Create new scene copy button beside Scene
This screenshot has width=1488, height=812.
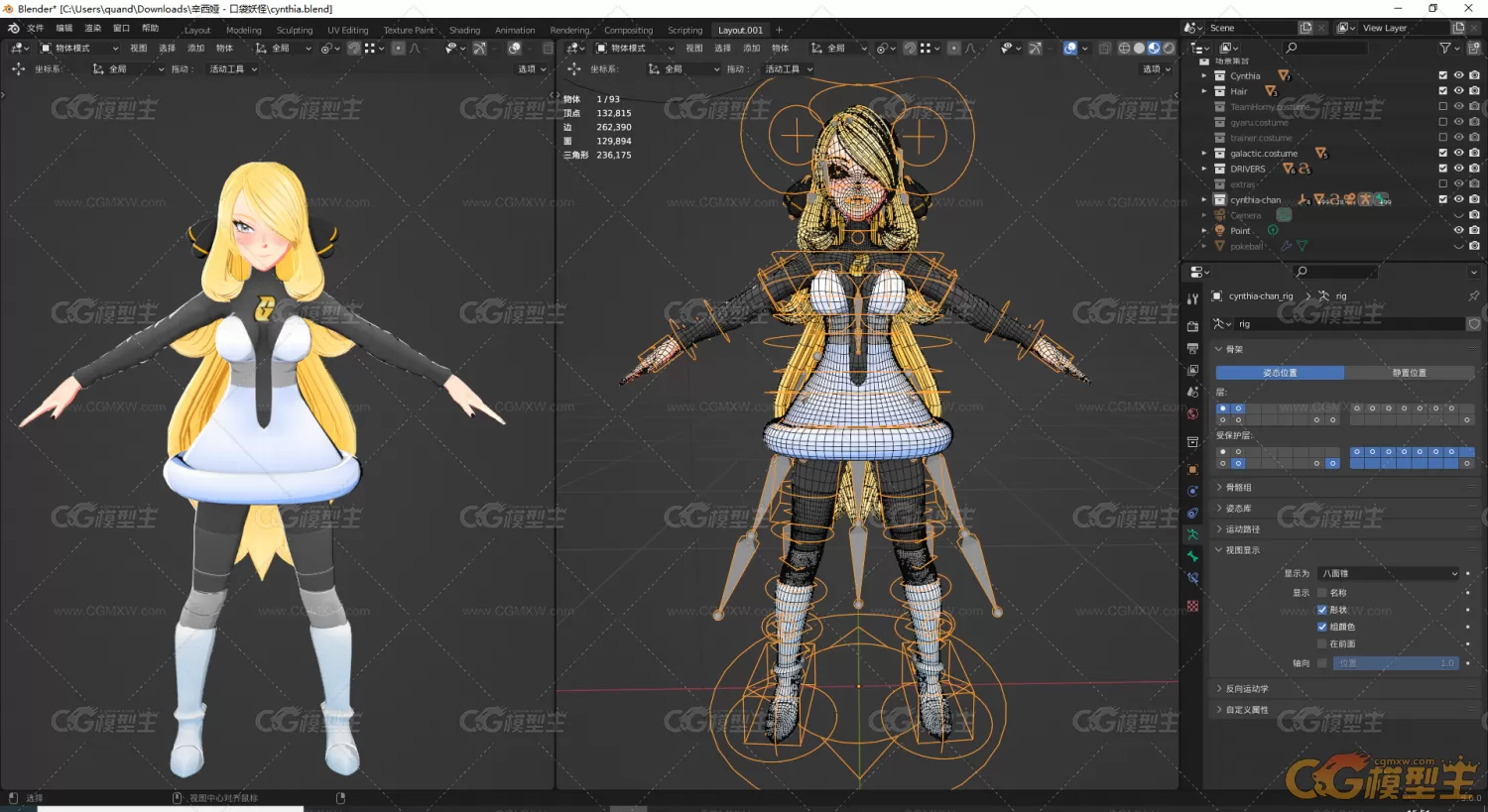pyautogui.click(x=1305, y=28)
